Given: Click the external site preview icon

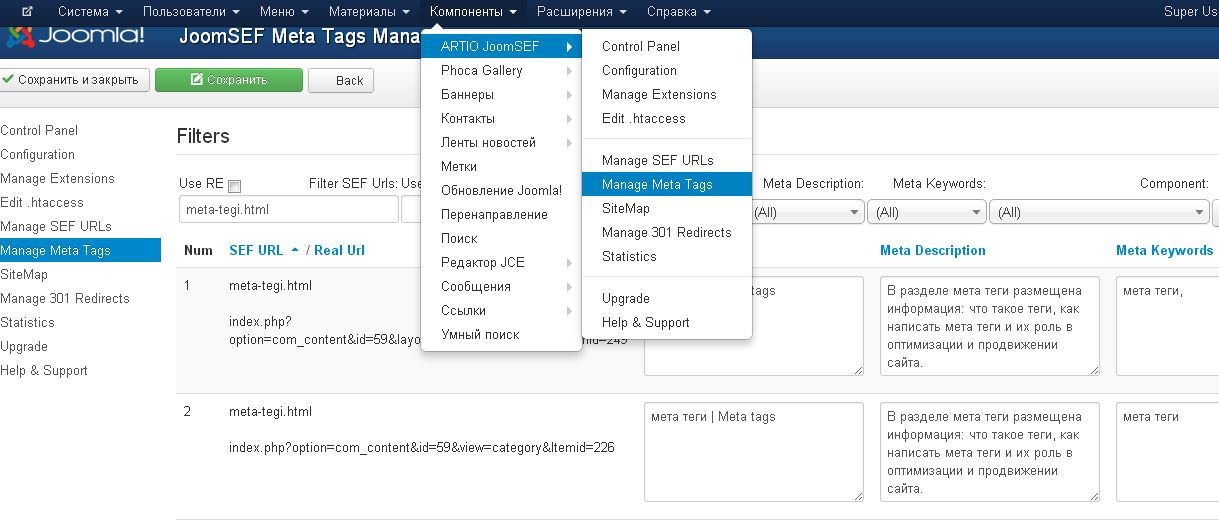Looking at the screenshot, I should tap(26, 12).
